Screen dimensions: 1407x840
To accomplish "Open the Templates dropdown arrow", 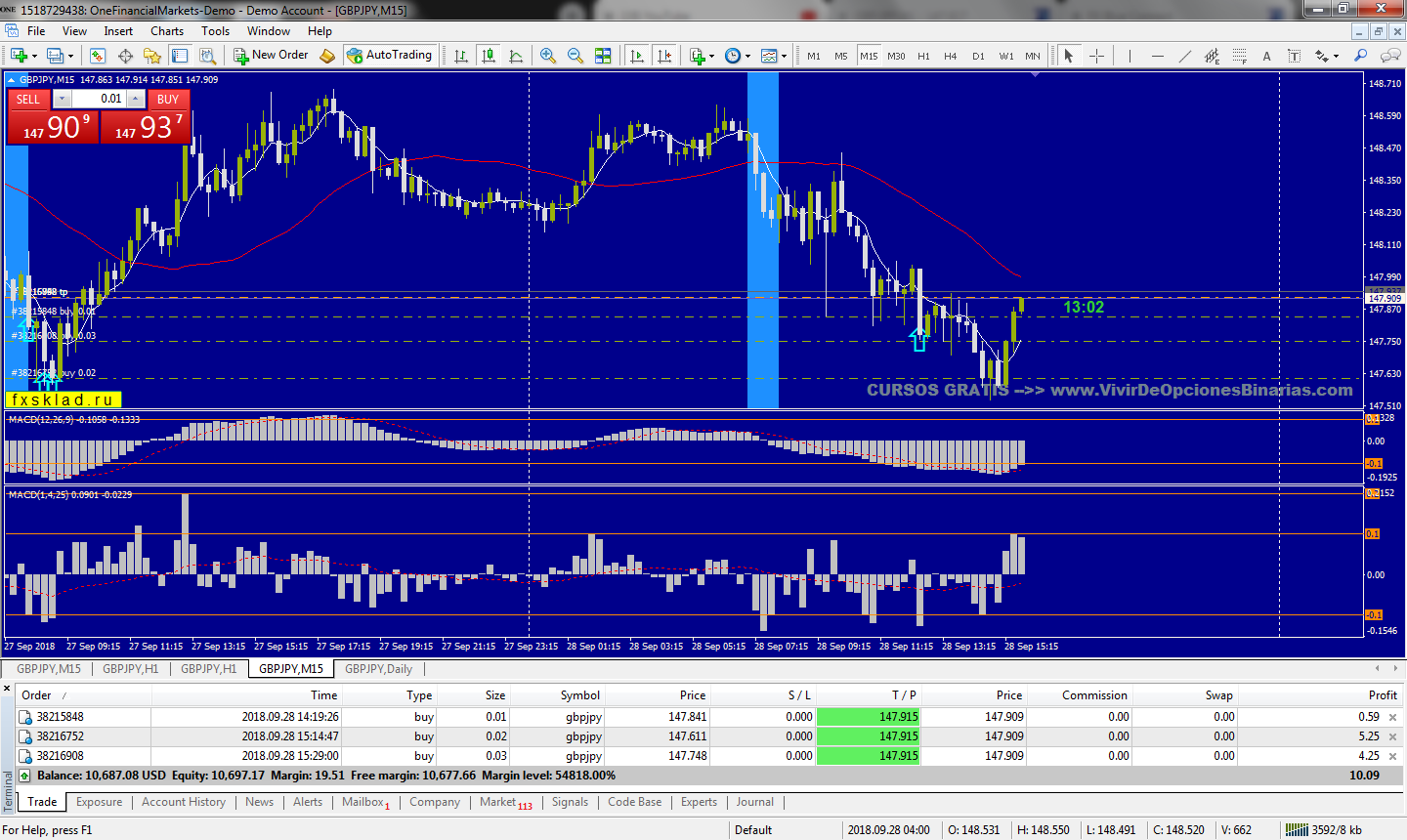I will coord(784,56).
